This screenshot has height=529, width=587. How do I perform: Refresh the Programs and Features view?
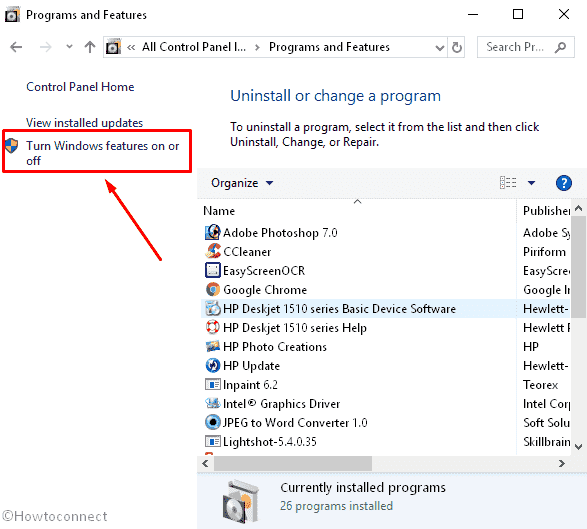pos(456,47)
